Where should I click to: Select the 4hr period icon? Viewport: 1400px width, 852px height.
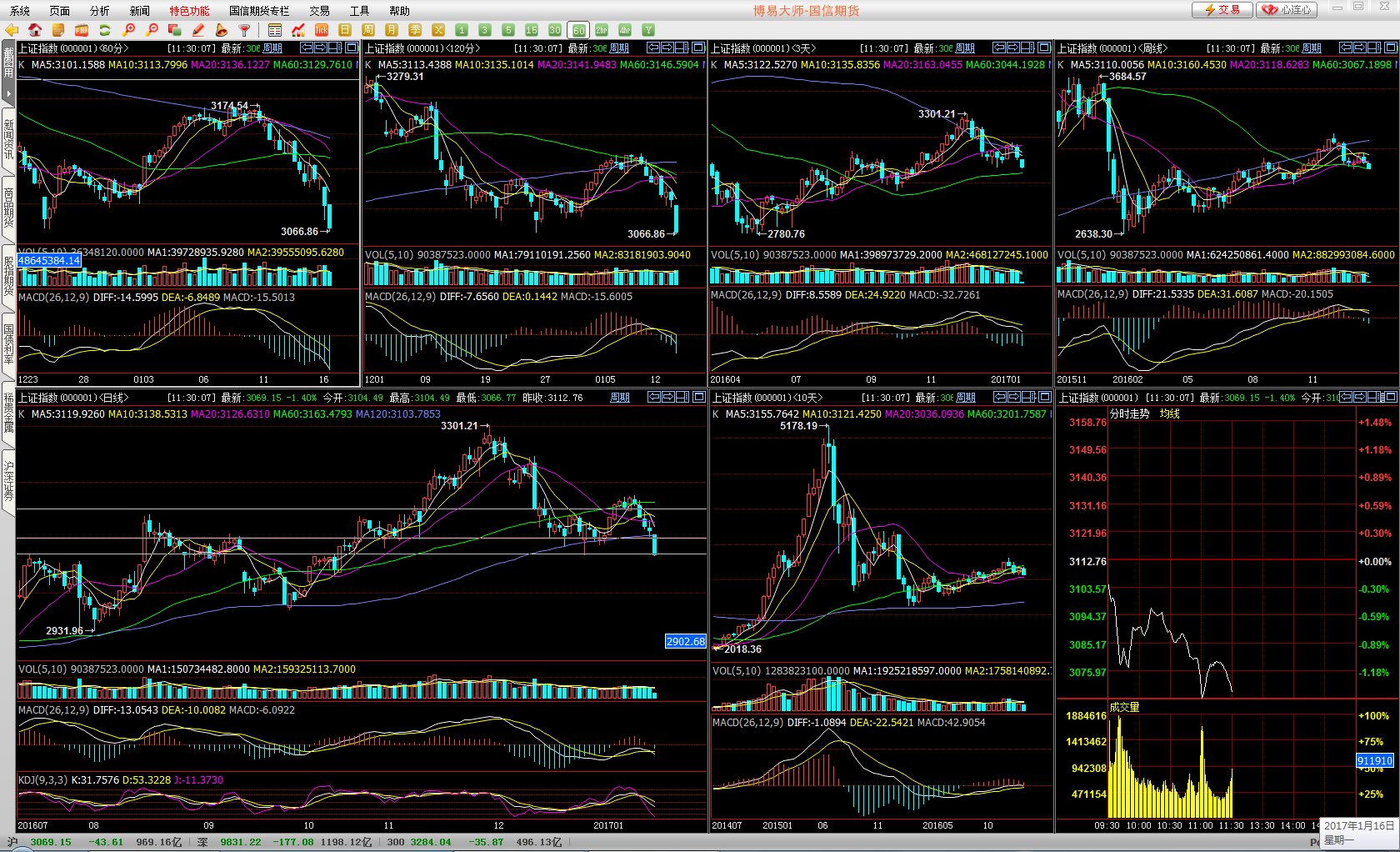(625, 30)
